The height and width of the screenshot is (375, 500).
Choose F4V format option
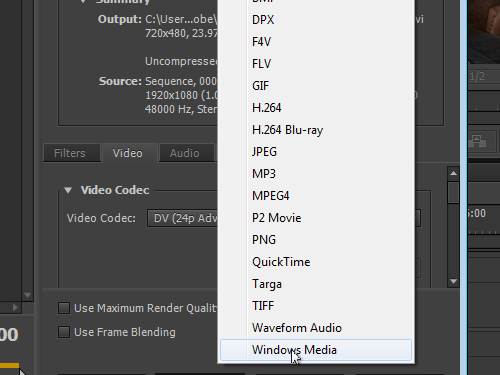coord(316,42)
